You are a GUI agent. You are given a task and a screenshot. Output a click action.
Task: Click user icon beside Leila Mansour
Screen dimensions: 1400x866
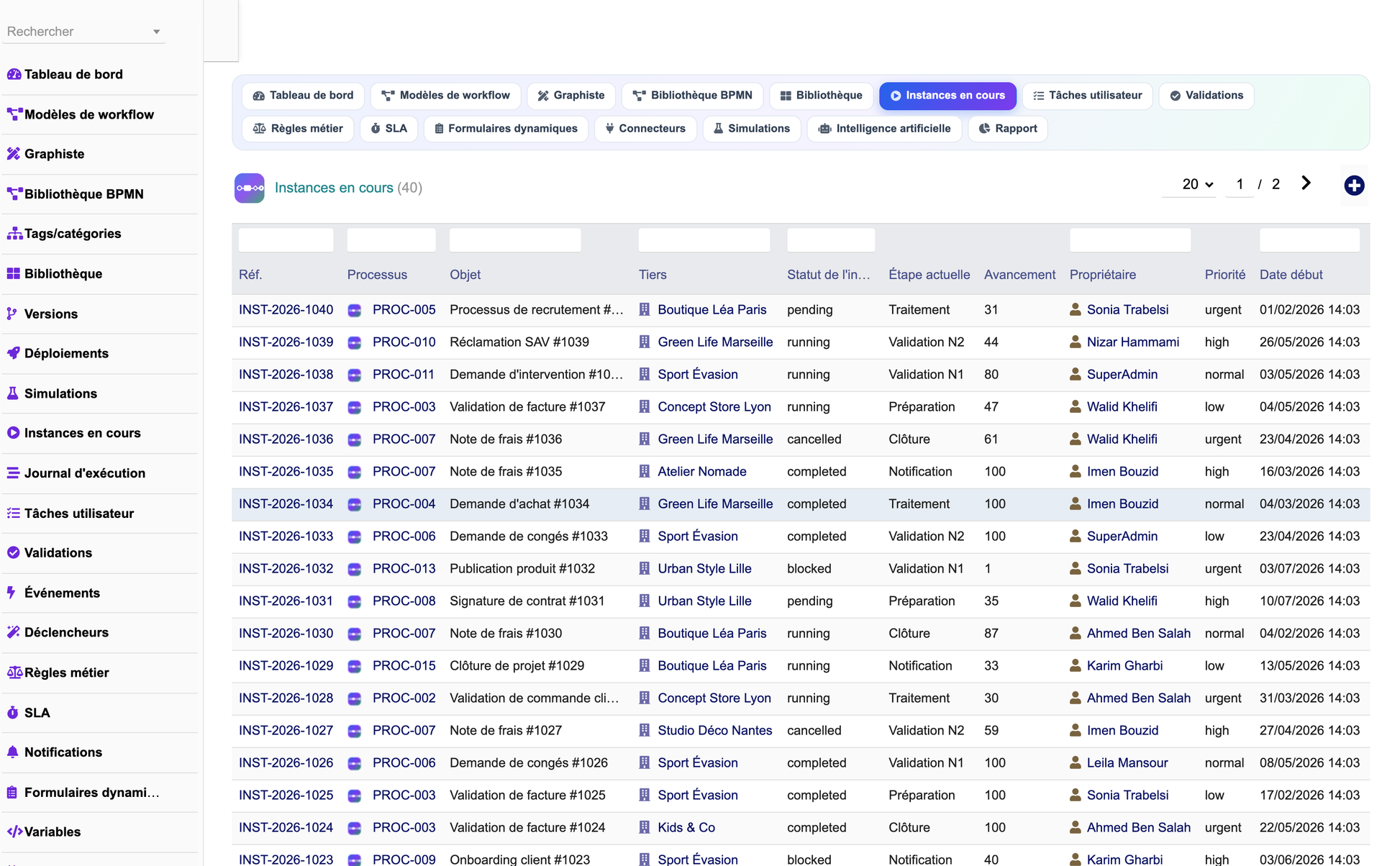(x=1076, y=762)
